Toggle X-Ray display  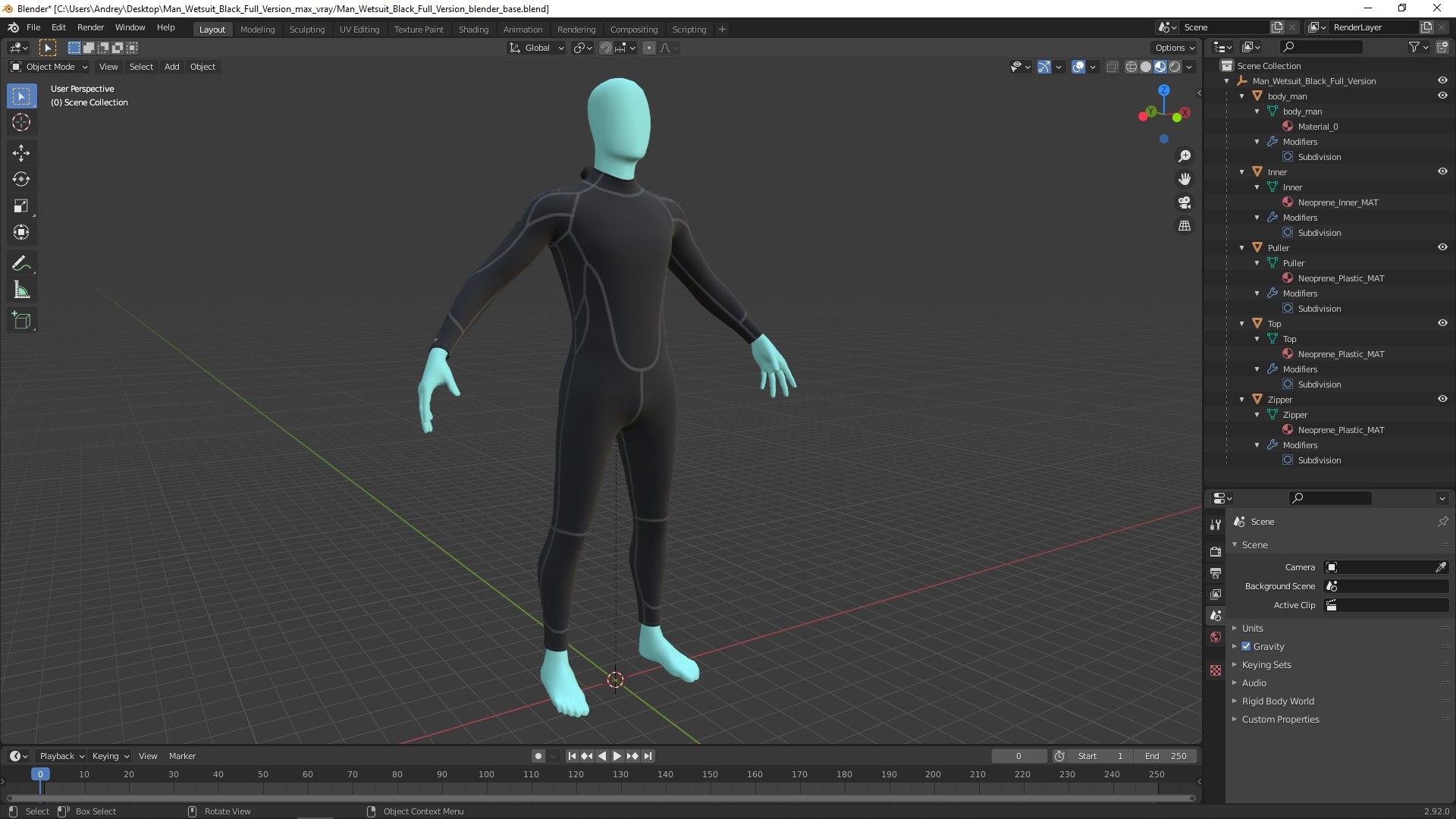click(1112, 67)
